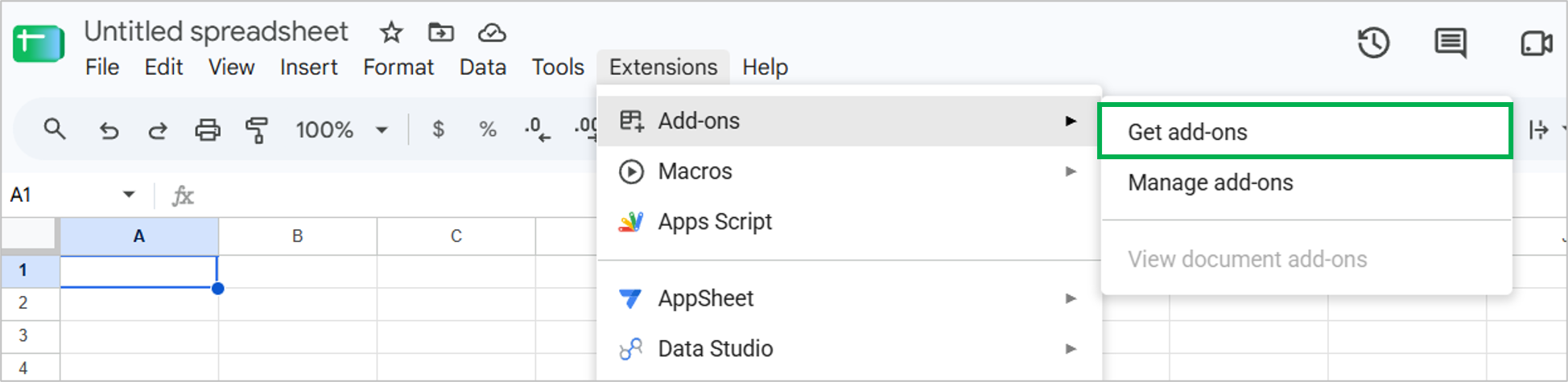Click the Apps Script colorful icon
Viewport: 1568px width, 382px height.
tap(631, 222)
